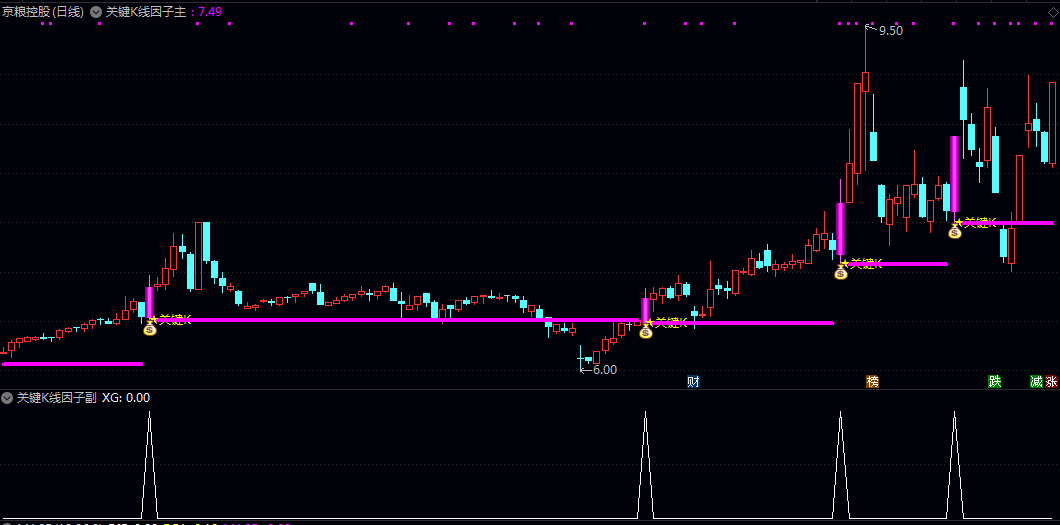The image size is (1060, 525).
Task: Open the orange 榜 event marker
Action: coord(873,382)
